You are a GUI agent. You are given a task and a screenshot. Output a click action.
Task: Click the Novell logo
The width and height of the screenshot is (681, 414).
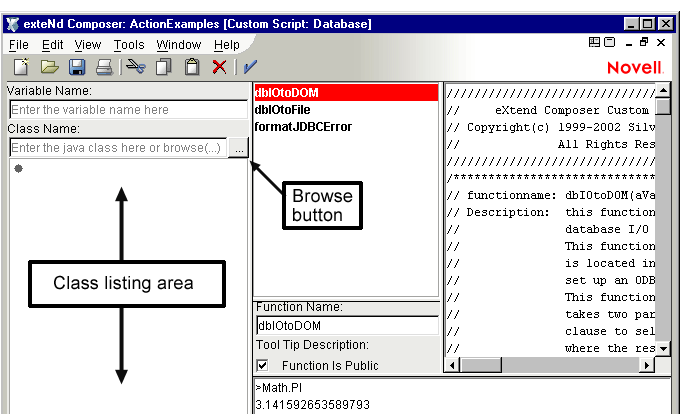[635, 68]
